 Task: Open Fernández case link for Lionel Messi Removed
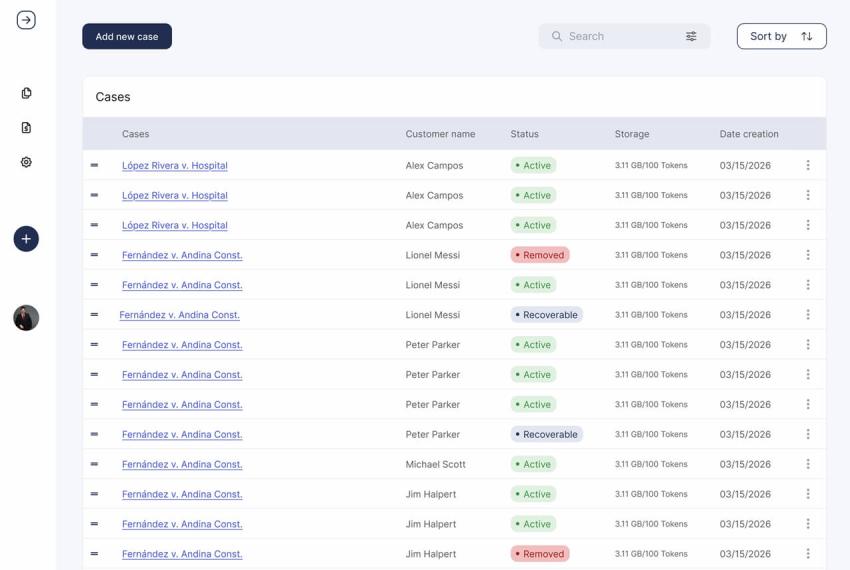tap(182, 255)
